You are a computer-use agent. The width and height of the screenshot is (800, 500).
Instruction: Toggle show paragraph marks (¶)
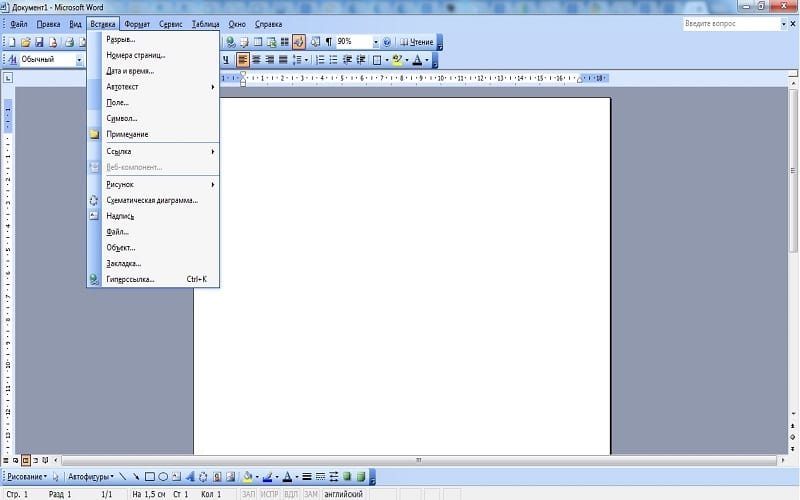pyautogui.click(x=329, y=42)
